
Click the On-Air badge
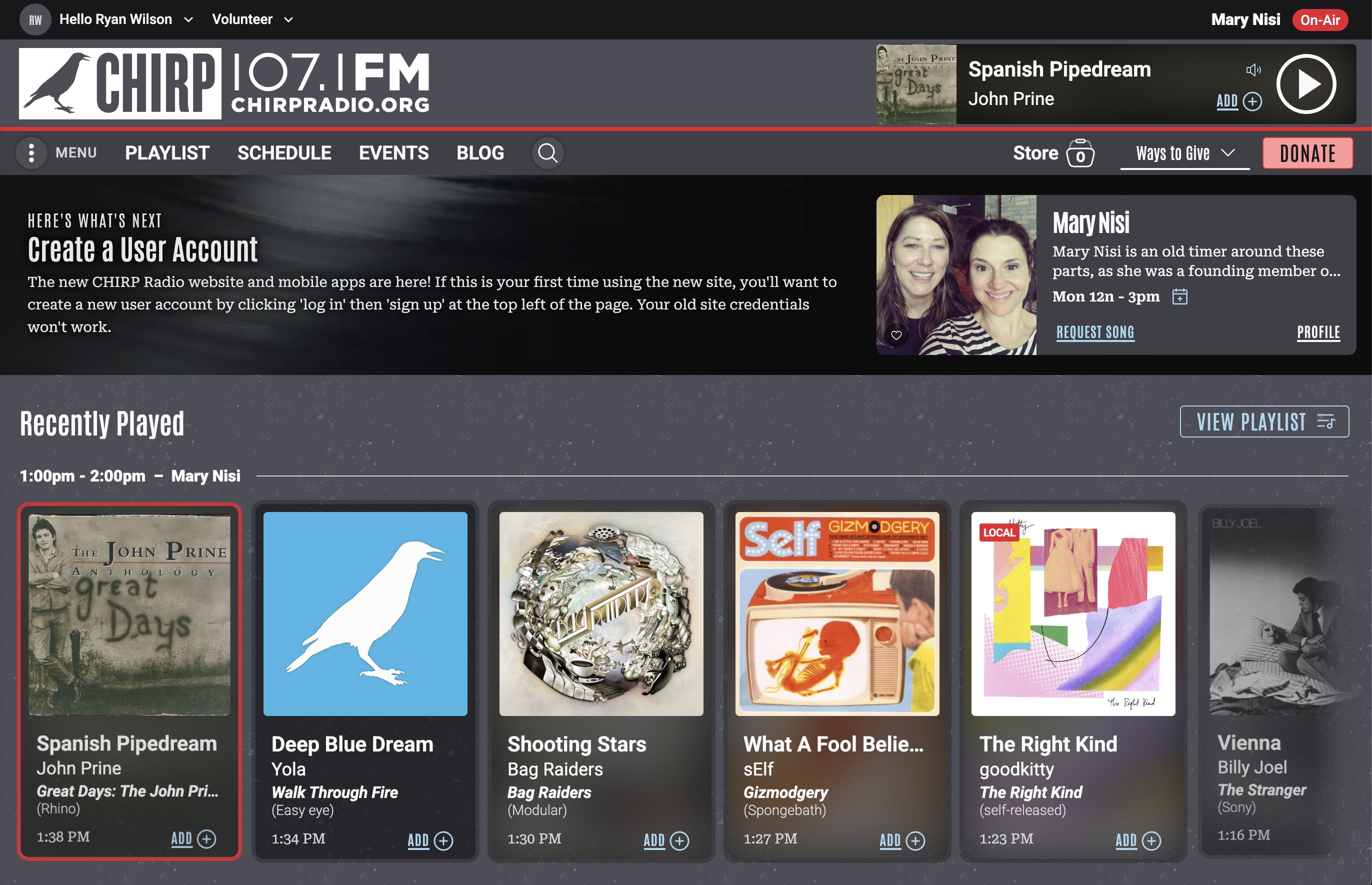pos(1319,20)
